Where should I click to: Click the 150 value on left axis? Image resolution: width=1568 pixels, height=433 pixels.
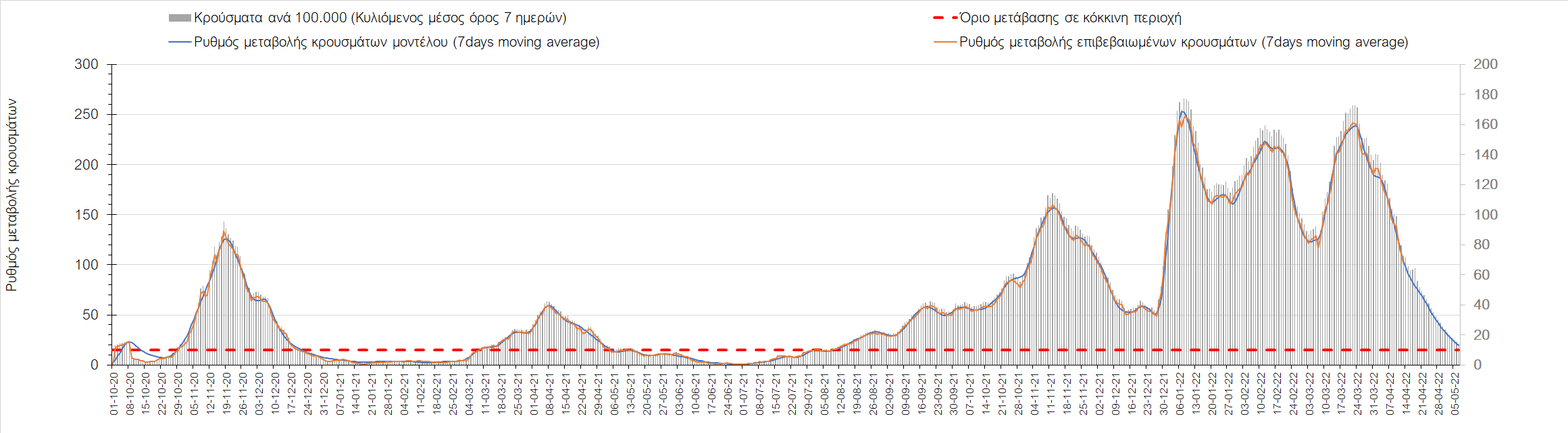(86, 215)
